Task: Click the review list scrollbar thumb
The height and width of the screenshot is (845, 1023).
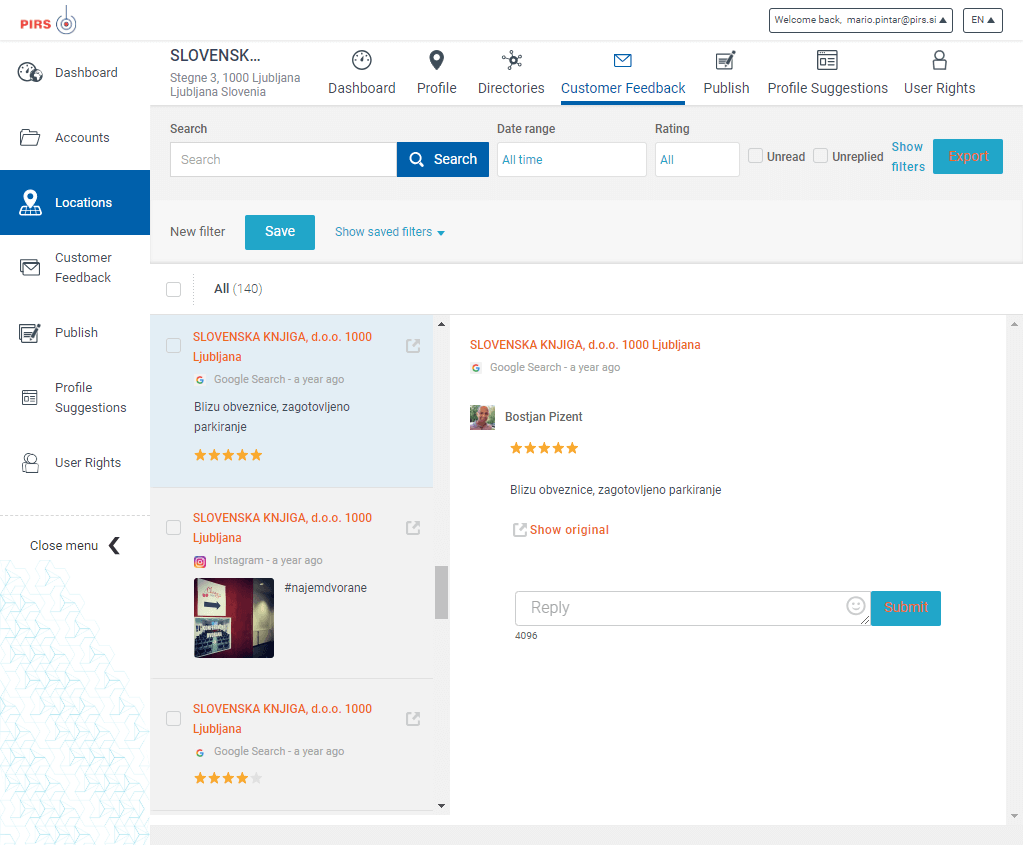Action: [x=441, y=592]
